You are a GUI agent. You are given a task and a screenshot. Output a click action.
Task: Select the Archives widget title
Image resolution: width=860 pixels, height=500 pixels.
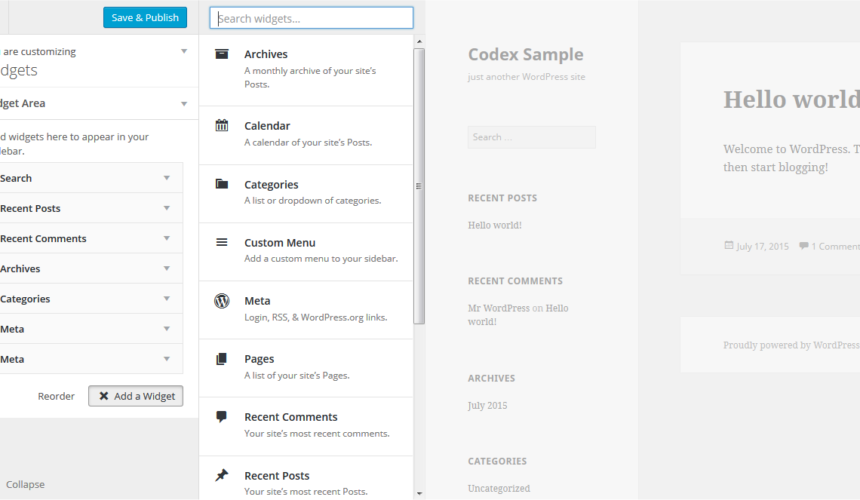[266, 54]
